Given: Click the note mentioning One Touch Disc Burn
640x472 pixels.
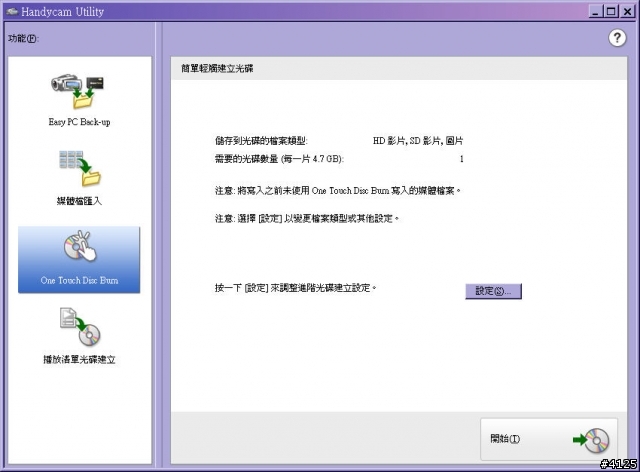Looking at the screenshot, I should 338,191.
